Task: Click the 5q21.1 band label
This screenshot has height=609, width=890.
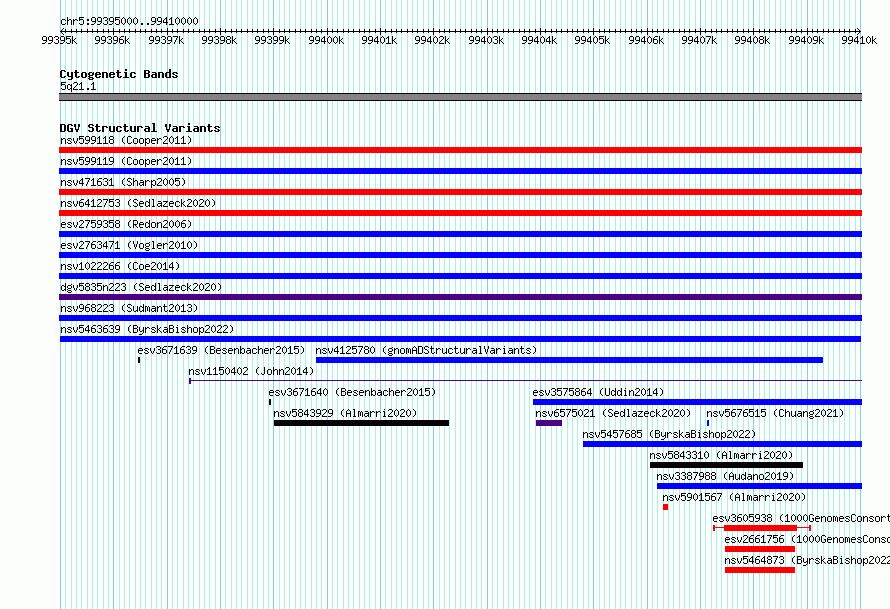Action: [78, 86]
